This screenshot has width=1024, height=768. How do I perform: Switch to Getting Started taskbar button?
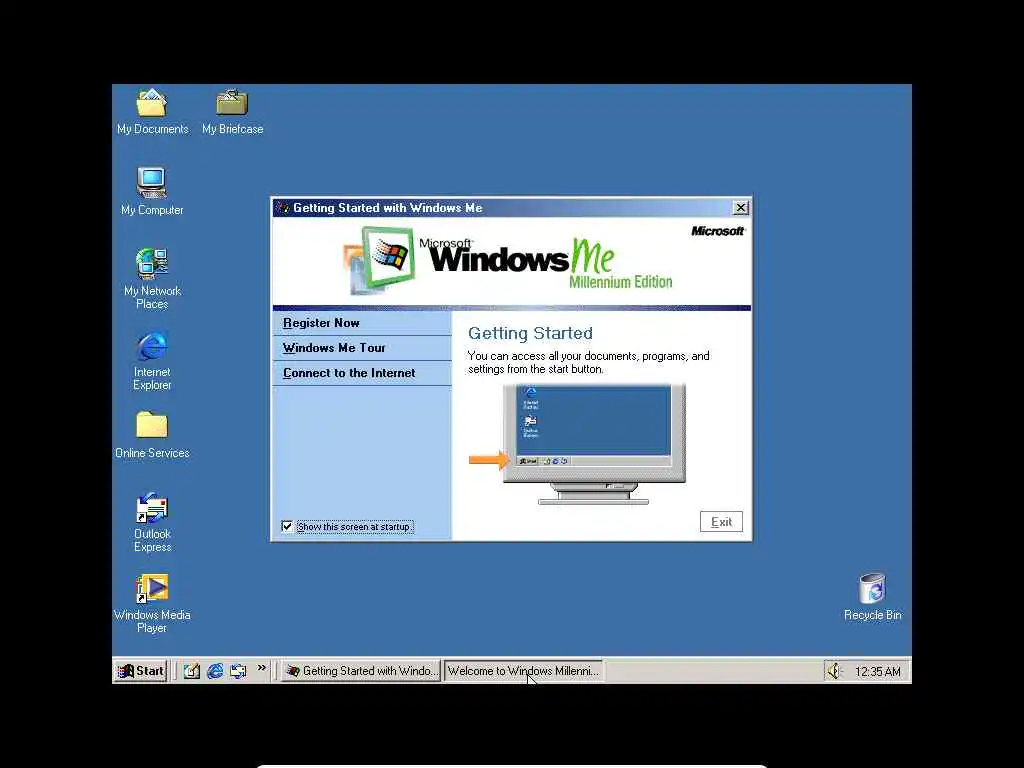(x=361, y=671)
